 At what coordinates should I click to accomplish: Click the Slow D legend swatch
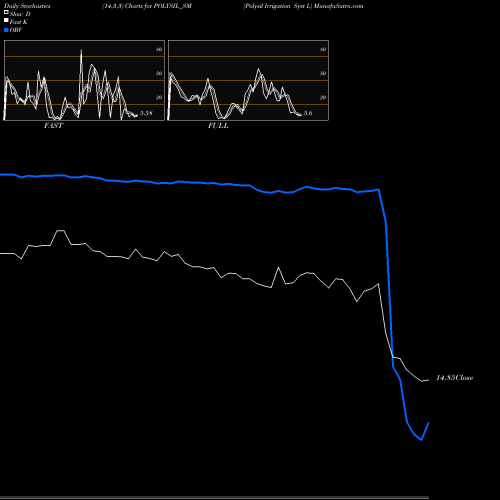[6, 12]
